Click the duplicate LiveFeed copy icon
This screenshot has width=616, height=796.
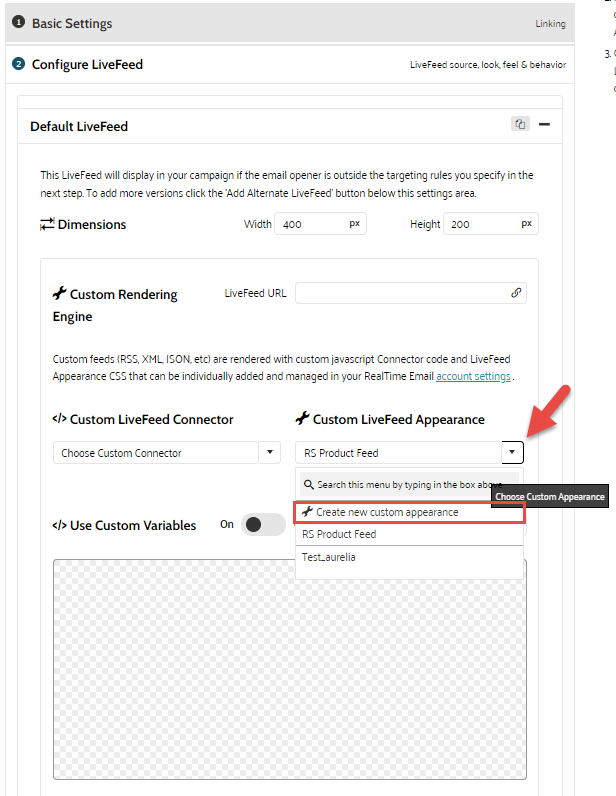point(520,124)
